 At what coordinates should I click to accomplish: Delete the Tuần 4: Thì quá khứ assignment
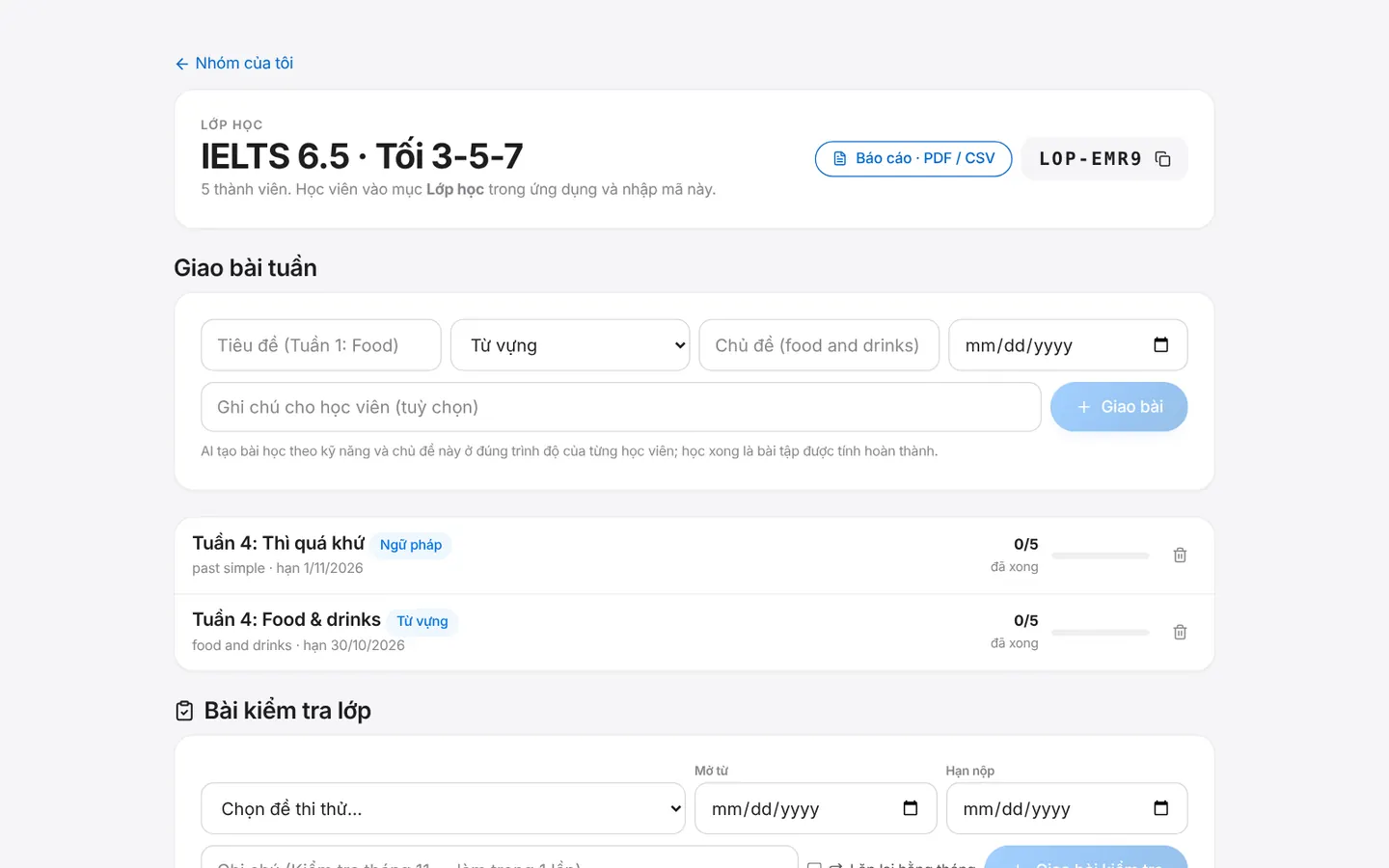click(1180, 556)
